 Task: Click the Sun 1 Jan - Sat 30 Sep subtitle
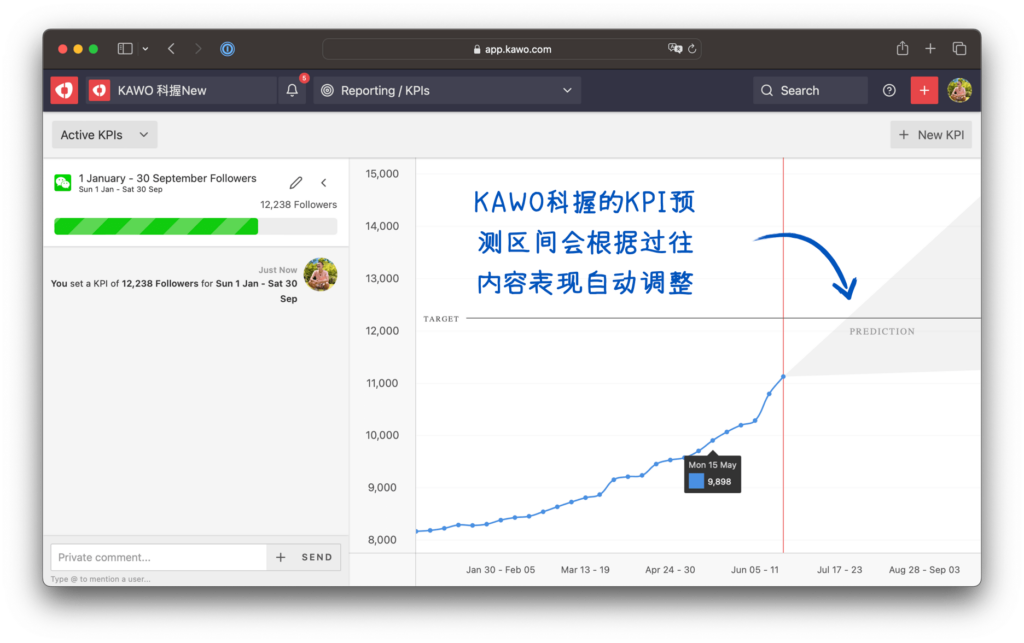click(x=120, y=189)
